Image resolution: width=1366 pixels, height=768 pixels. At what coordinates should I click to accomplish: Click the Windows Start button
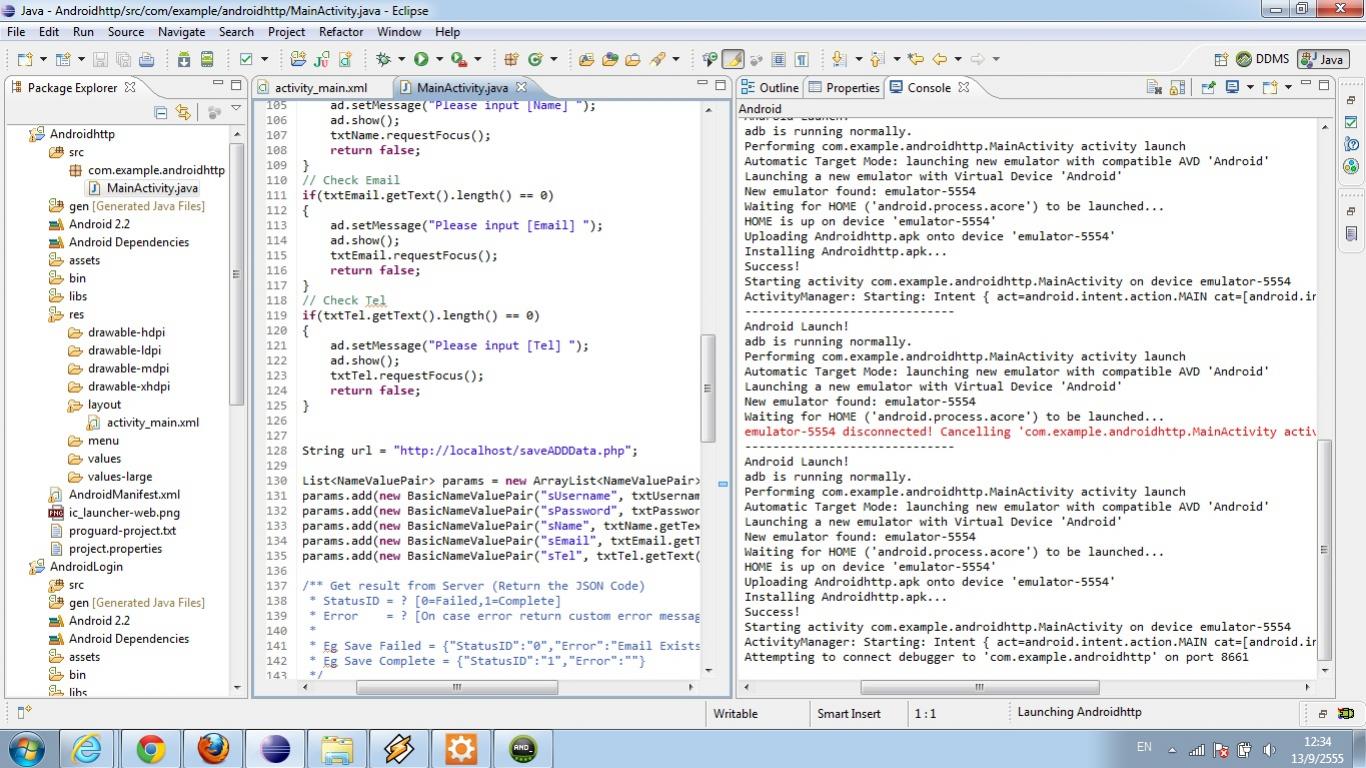26,749
